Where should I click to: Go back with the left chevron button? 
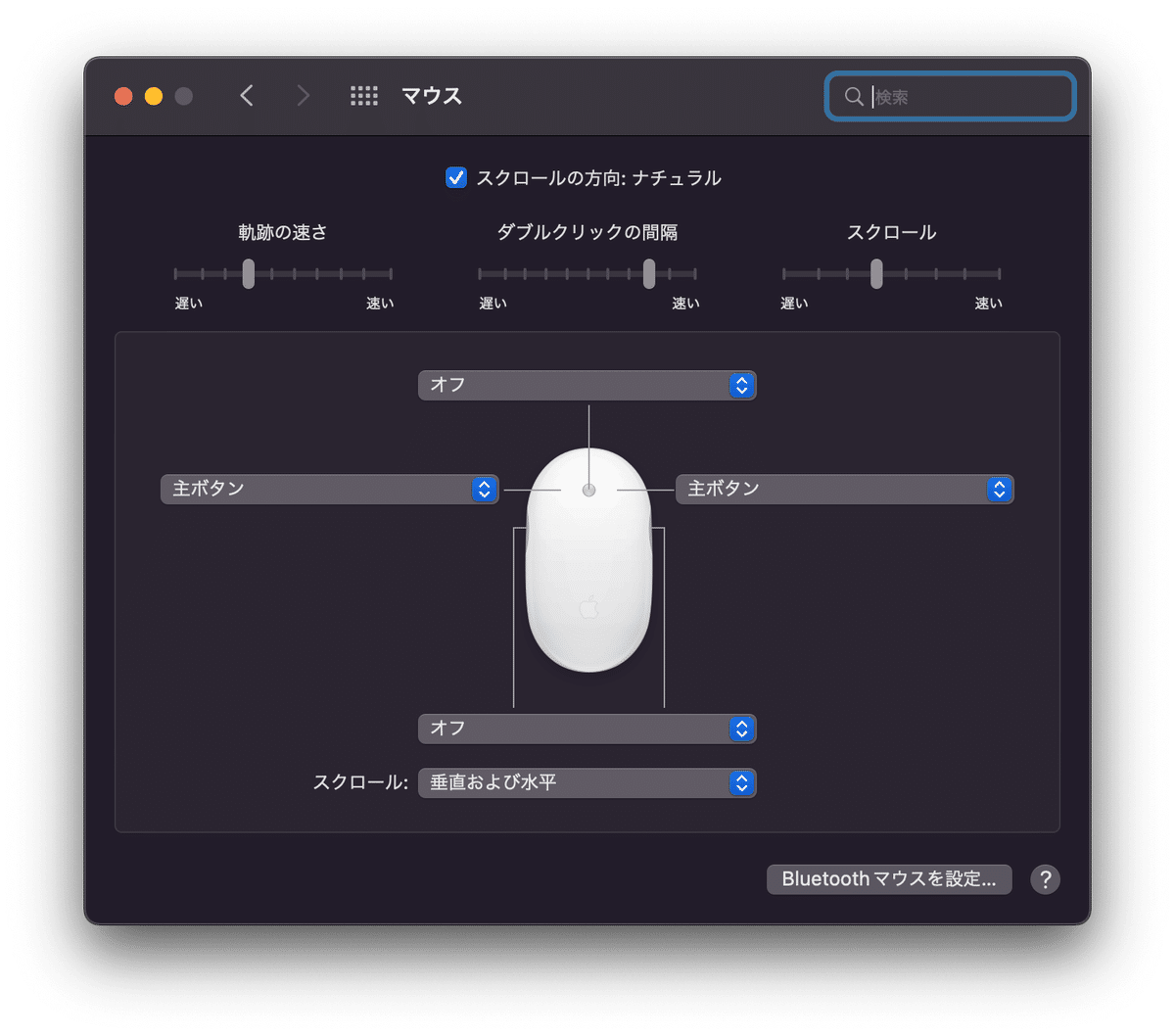247,96
